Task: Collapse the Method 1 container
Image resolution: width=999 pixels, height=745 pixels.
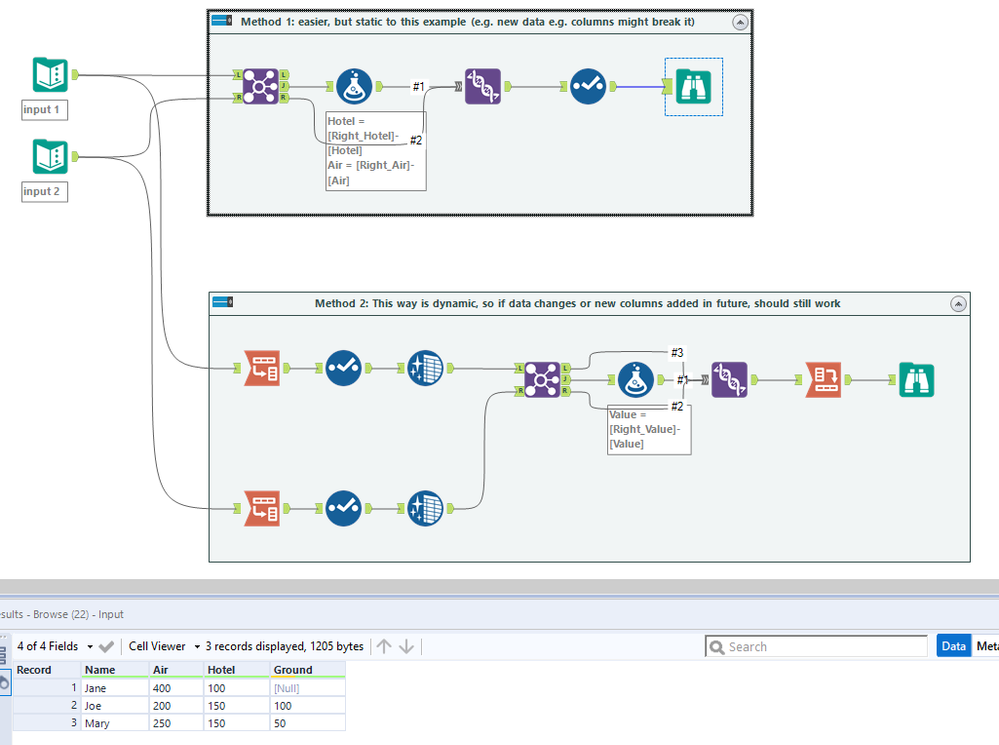Action: pos(740,22)
